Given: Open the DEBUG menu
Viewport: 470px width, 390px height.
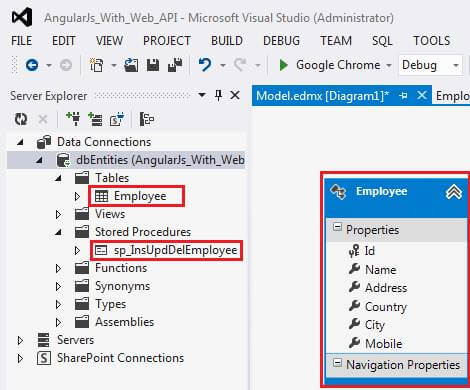Looking at the screenshot, I should pyautogui.click(x=282, y=41).
